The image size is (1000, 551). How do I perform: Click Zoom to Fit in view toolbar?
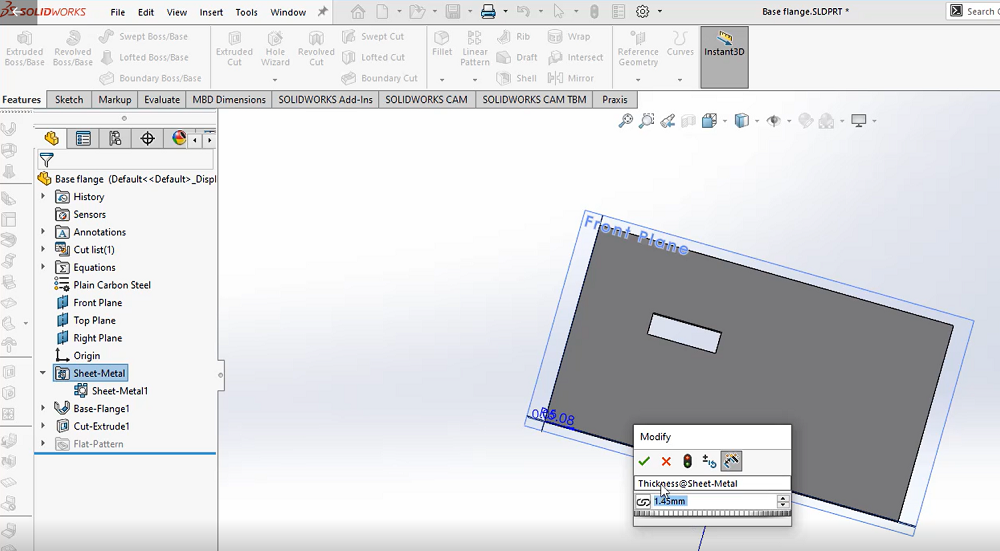[626, 121]
